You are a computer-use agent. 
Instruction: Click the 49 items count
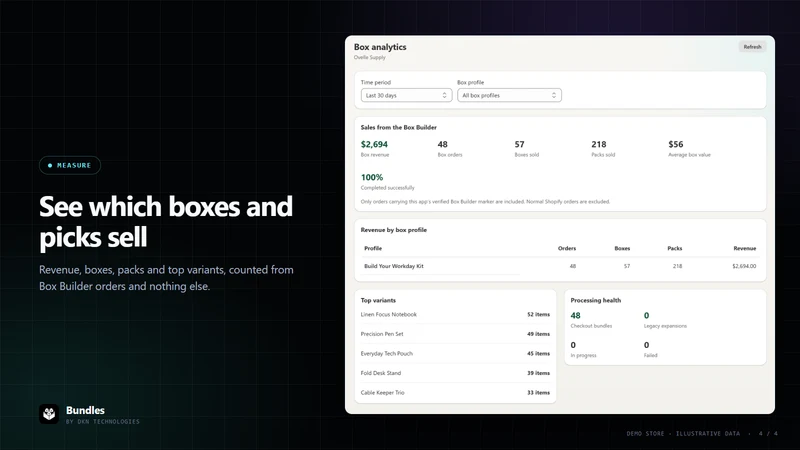click(538, 334)
